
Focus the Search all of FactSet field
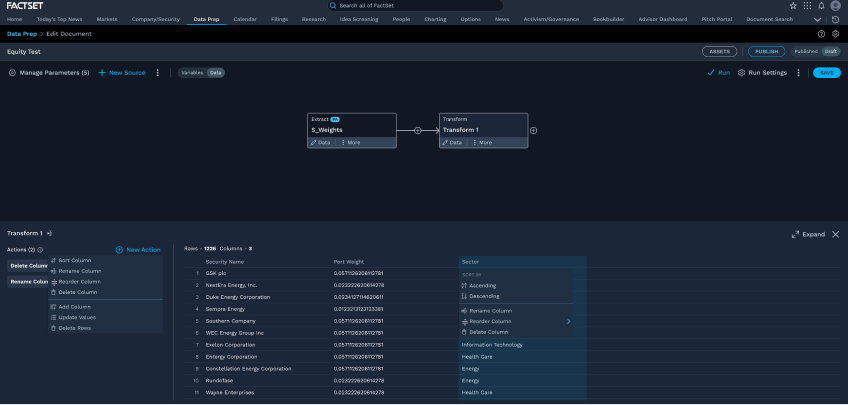click(415, 5)
